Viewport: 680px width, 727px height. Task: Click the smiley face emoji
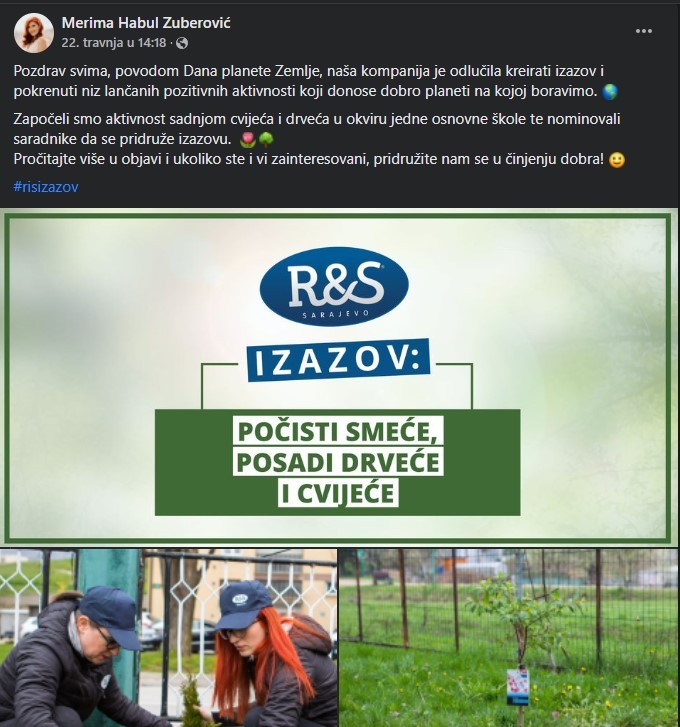(616, 160)
